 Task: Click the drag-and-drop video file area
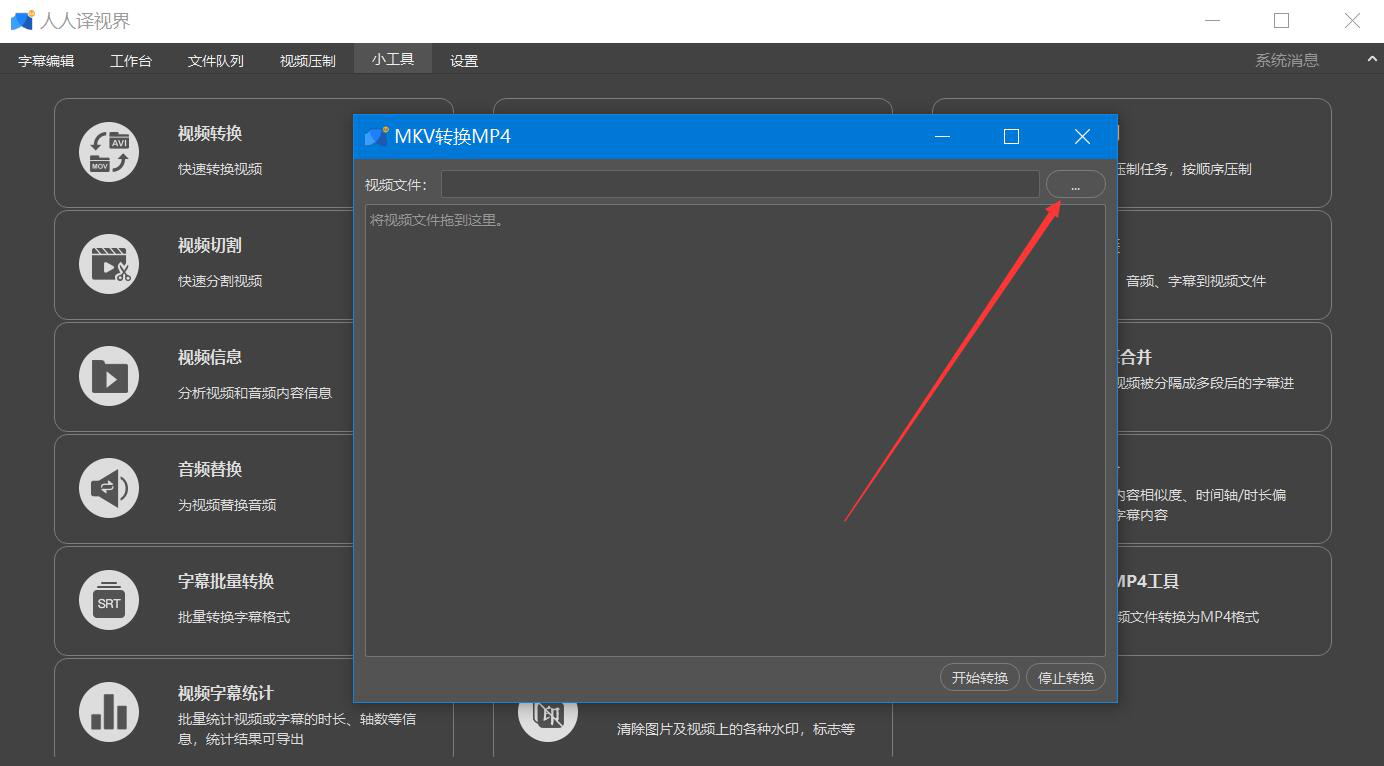(735, 430)
